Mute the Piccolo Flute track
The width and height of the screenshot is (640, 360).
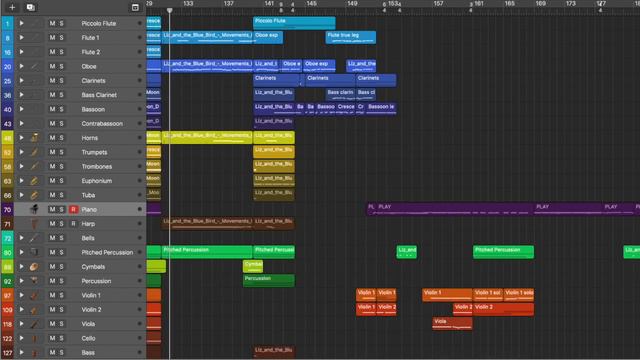click(x=52, y=23)
